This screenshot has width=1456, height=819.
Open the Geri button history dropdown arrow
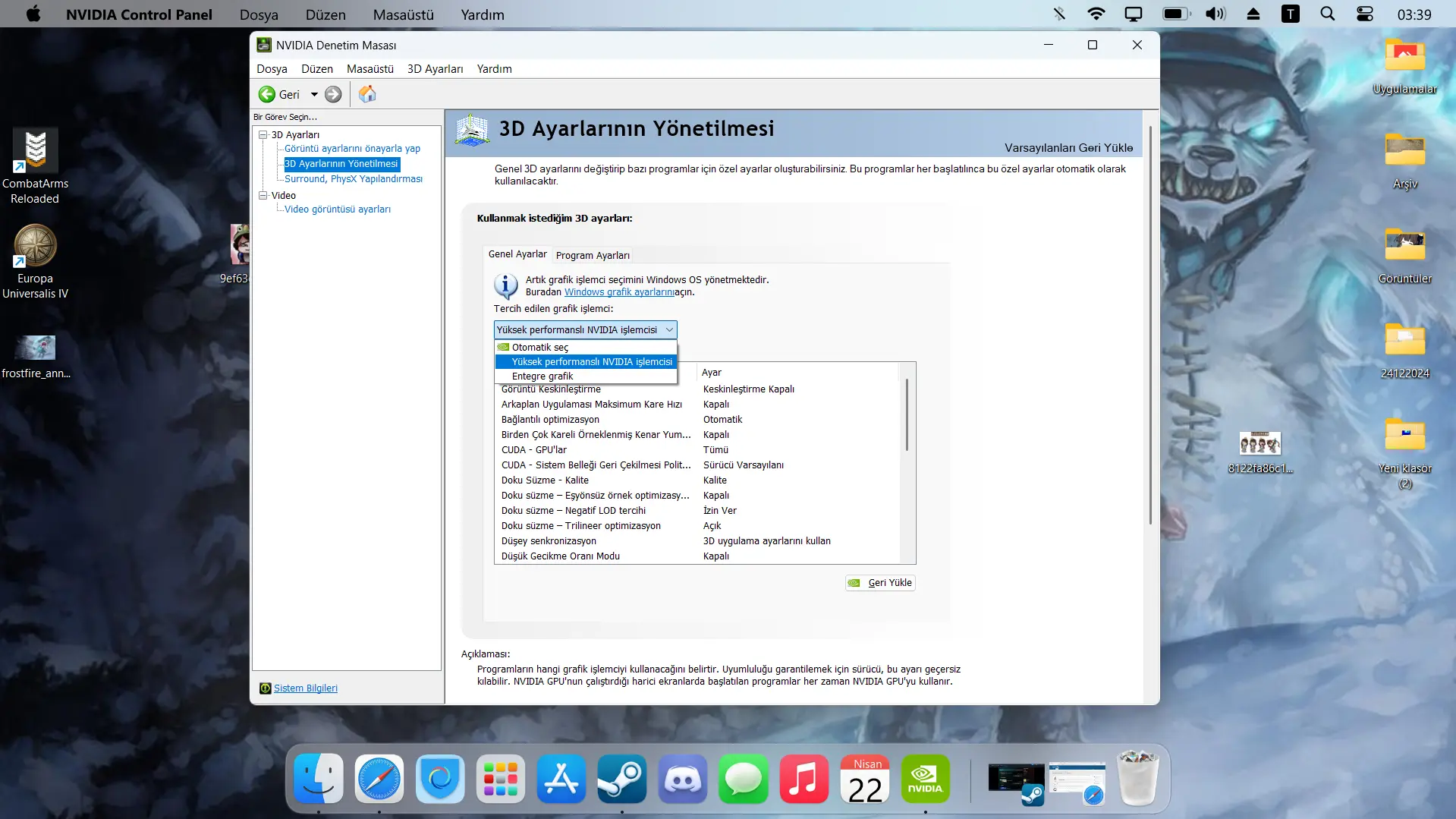coord(314,94)
